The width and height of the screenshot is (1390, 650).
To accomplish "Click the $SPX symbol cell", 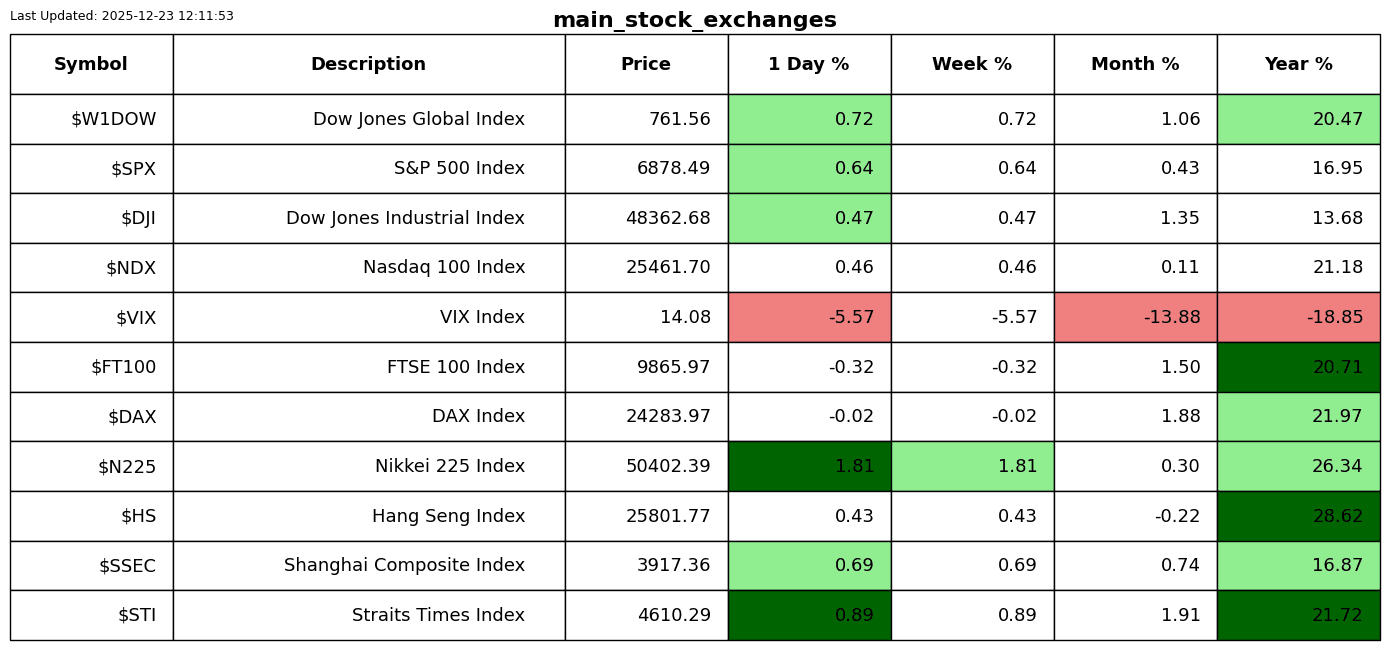I will [x=133, y=169].
